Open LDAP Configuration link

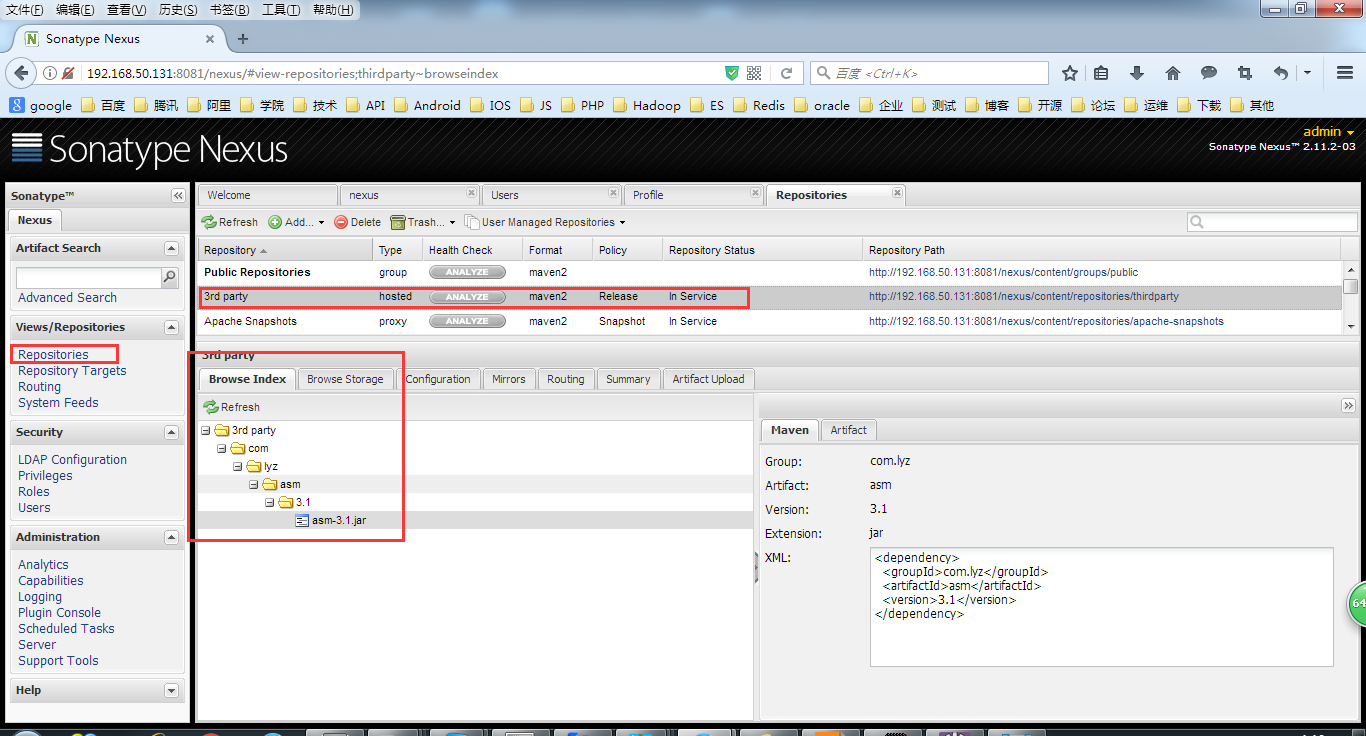[x=72, y=460]
